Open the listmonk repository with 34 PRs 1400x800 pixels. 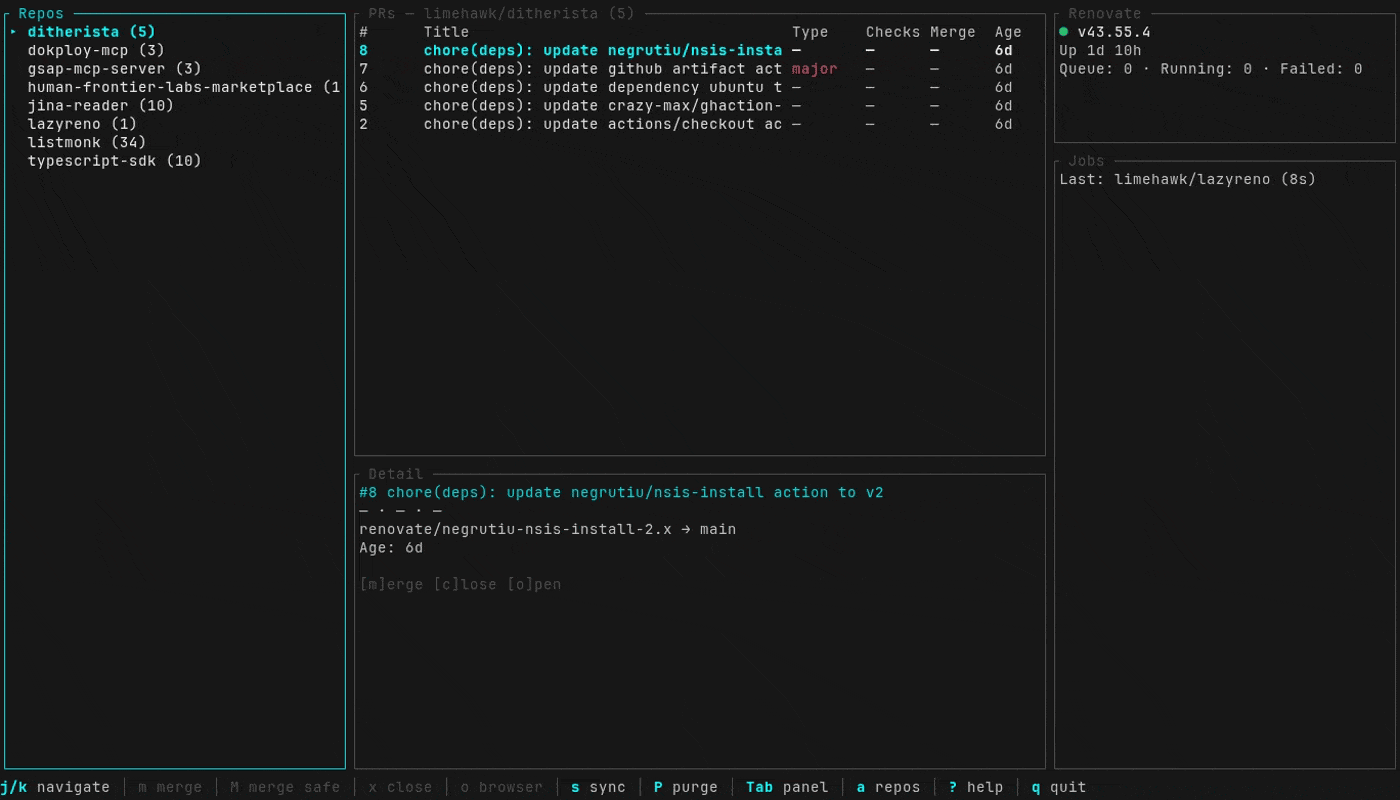[x=87, y=142]
